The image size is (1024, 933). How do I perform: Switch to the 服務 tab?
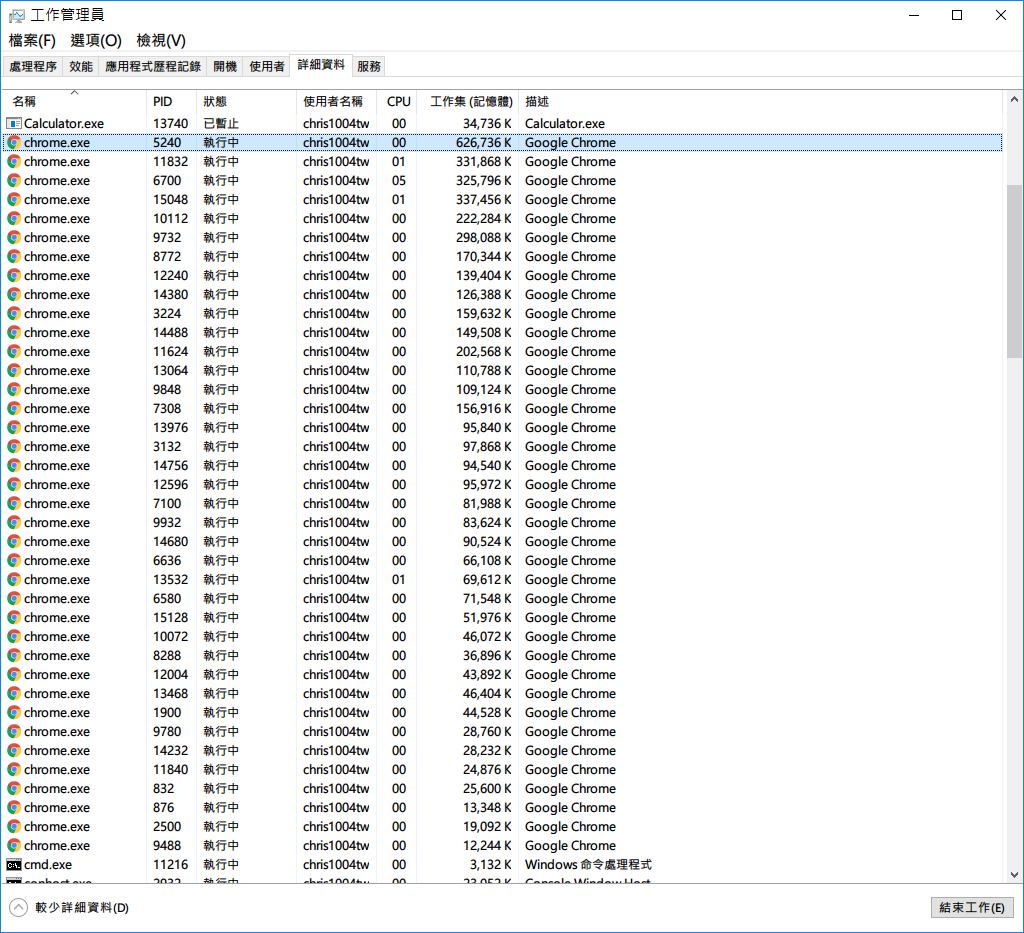point(369,67)
